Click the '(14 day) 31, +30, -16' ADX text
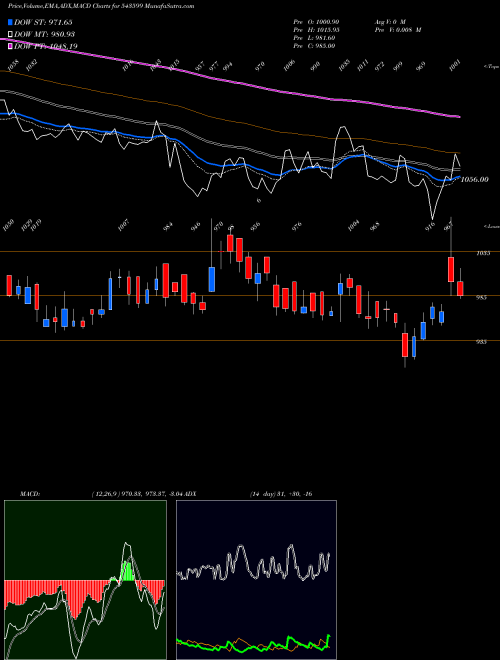The height and width of the screenshot is (660, 500). (281, 494)
